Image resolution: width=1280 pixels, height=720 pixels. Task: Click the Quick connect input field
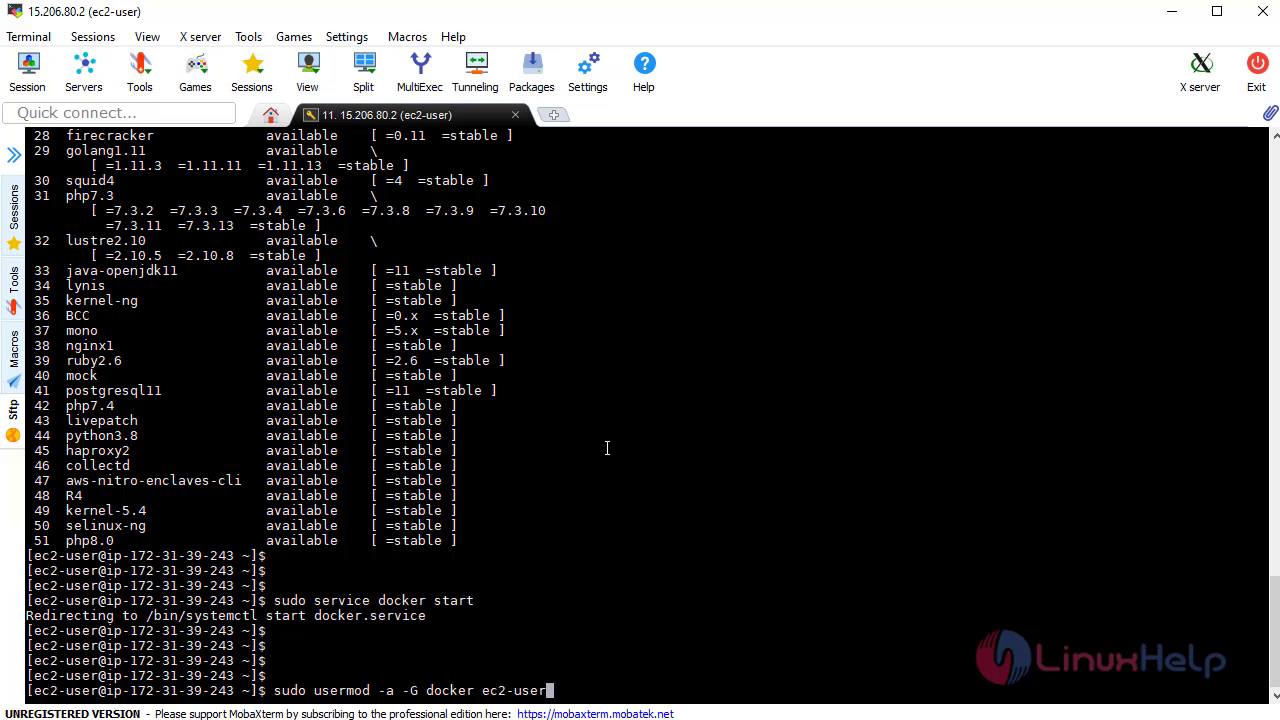(x=120, y=113)
